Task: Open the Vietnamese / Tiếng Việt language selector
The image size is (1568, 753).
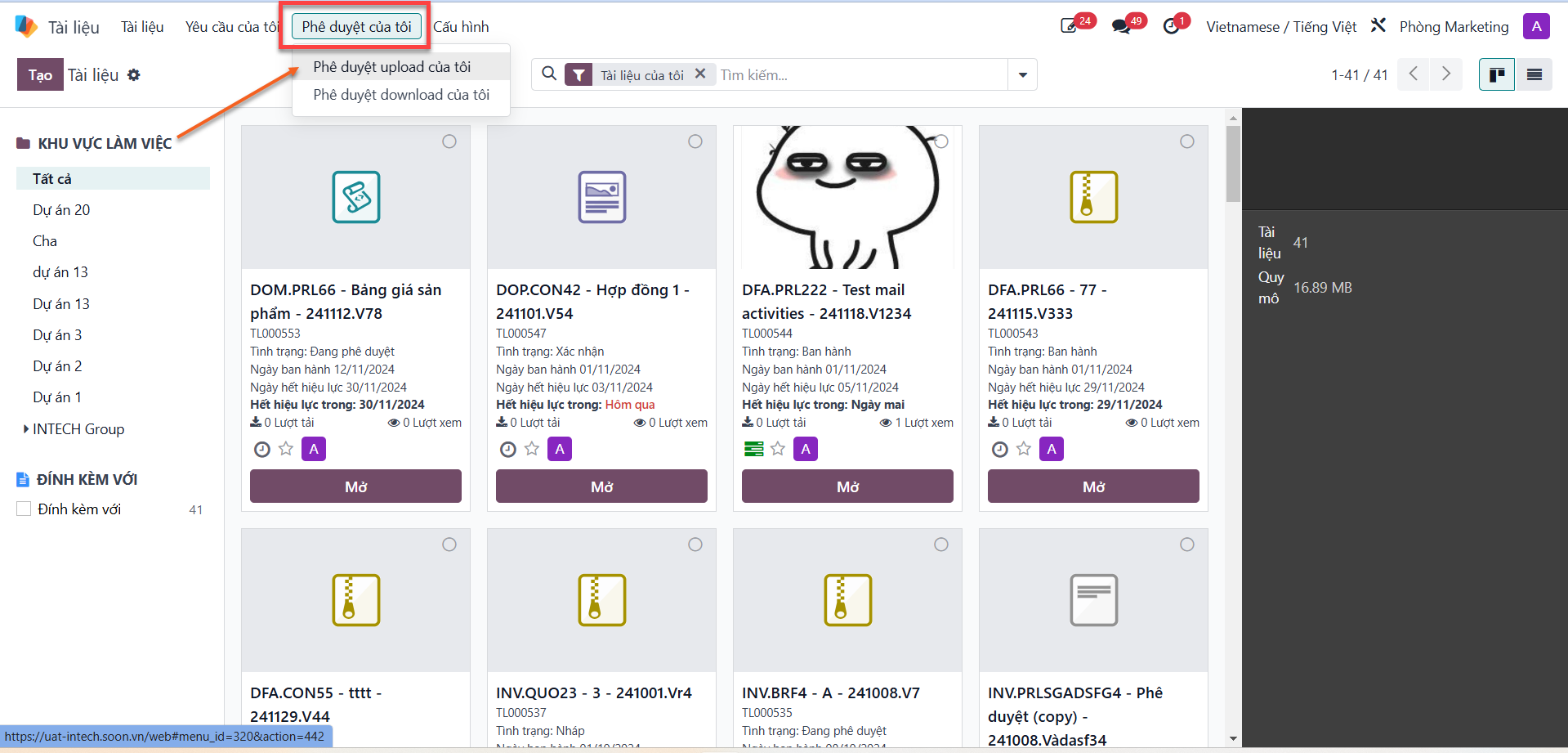Action: click(x=1281, y=26)
